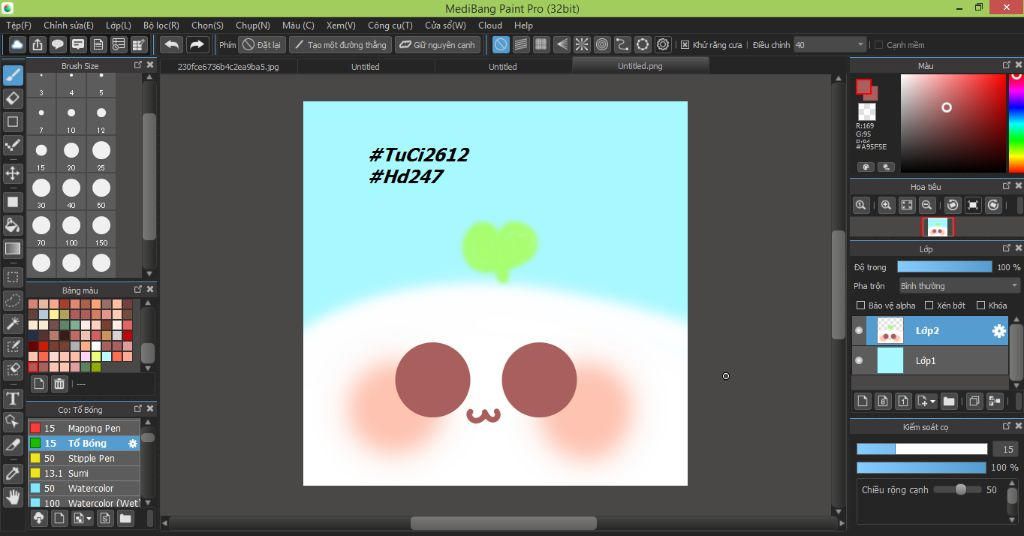Open the Lớp(L) menu
This screenshot has width=1024, height=536.
(118, 25)
